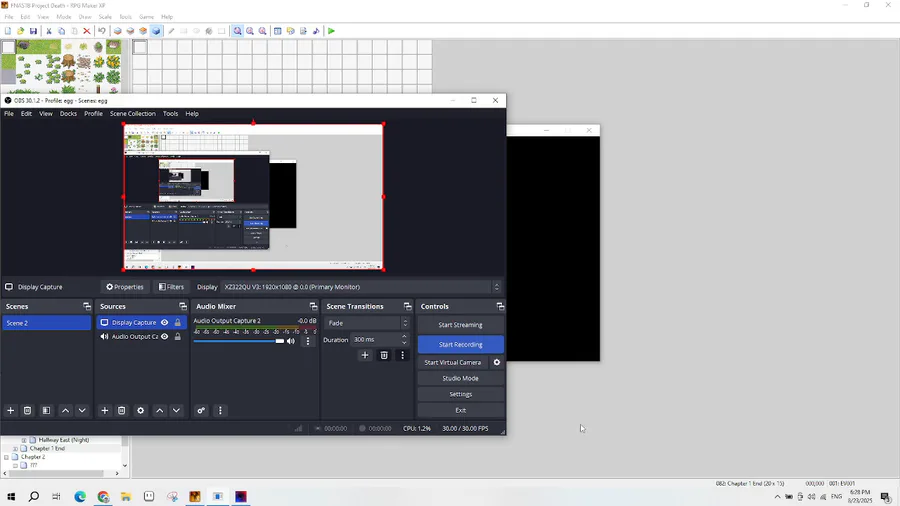Viewport: 900px width, 506px height.
Task: Open scene filters icon in Scenes panel
Action: 46,410
